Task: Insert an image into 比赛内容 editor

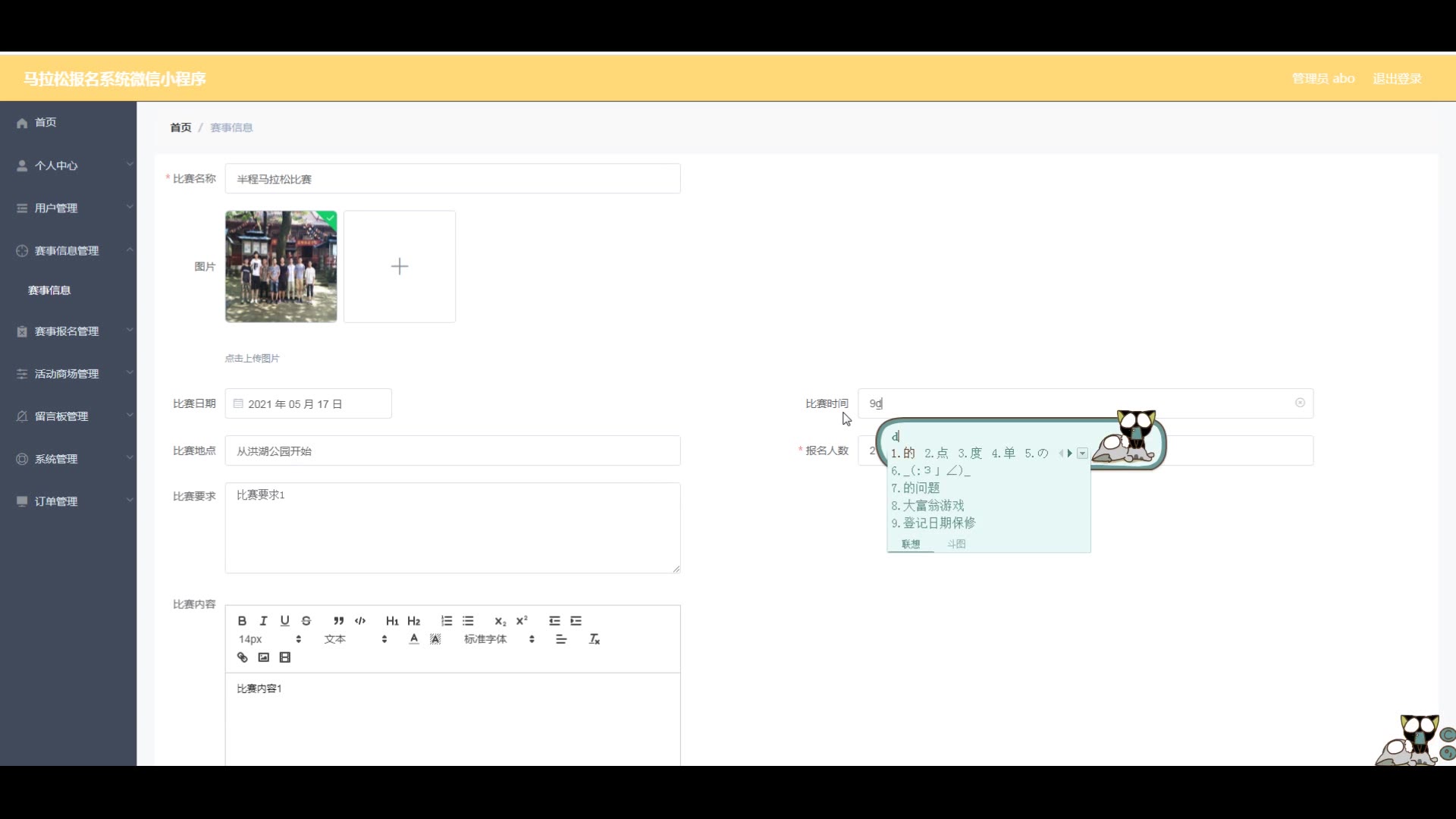Action: pyautogui.click(x=264, y=657)
